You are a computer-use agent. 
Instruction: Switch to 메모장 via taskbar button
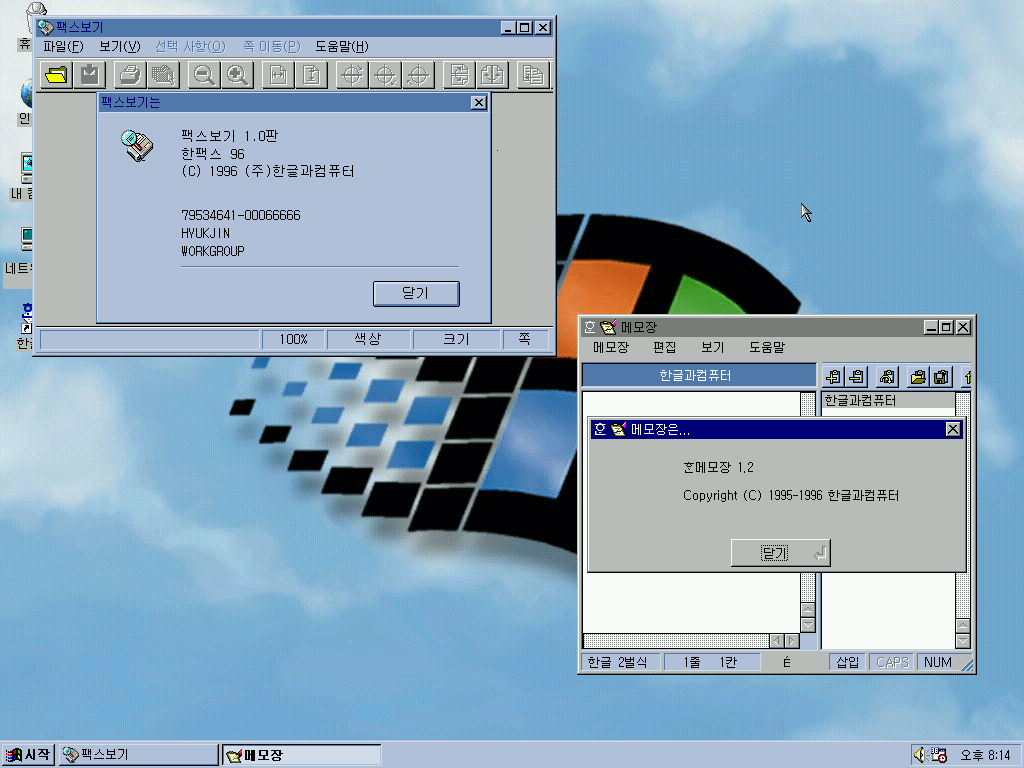[x=302, y=755]
